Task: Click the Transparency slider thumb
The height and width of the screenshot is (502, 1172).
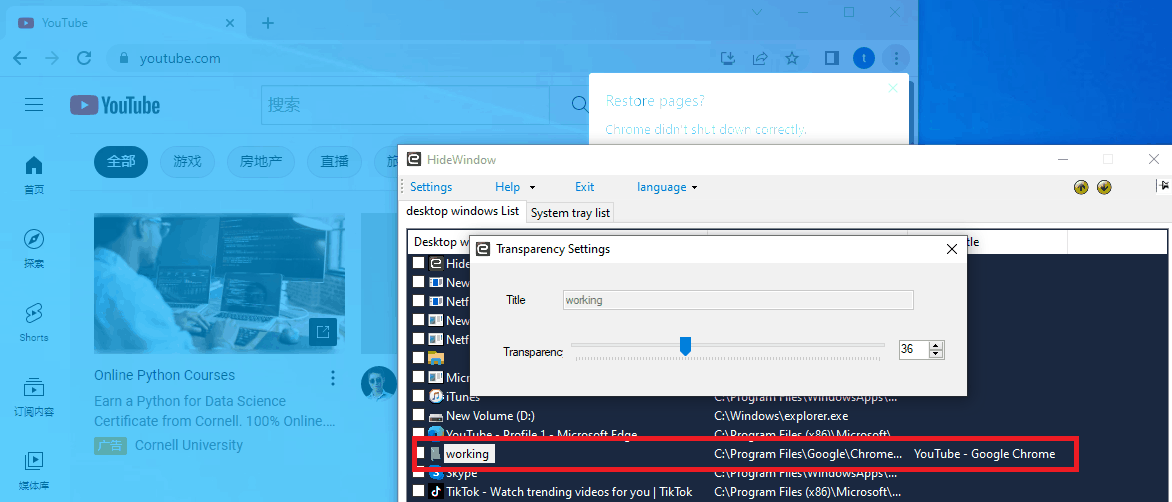Action: click(685, 346)
